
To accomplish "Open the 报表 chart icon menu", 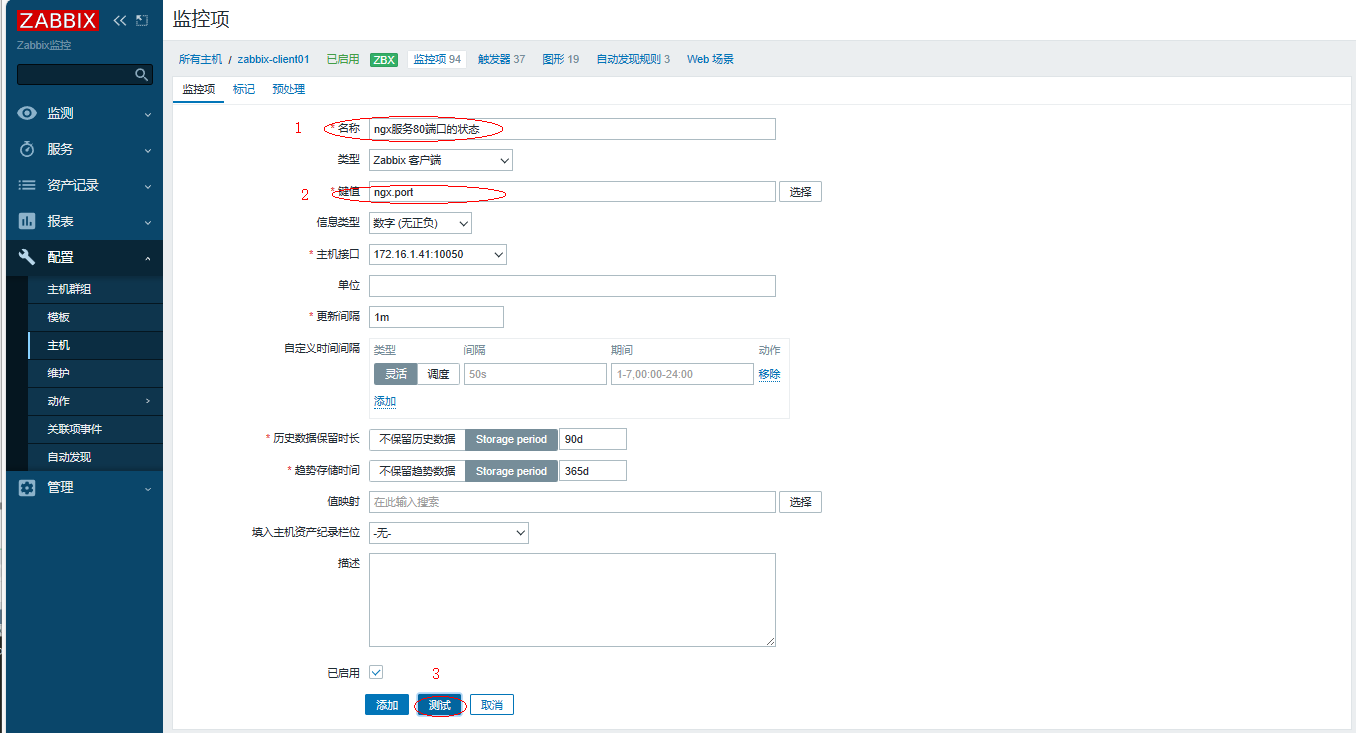I will click(28, 221).
